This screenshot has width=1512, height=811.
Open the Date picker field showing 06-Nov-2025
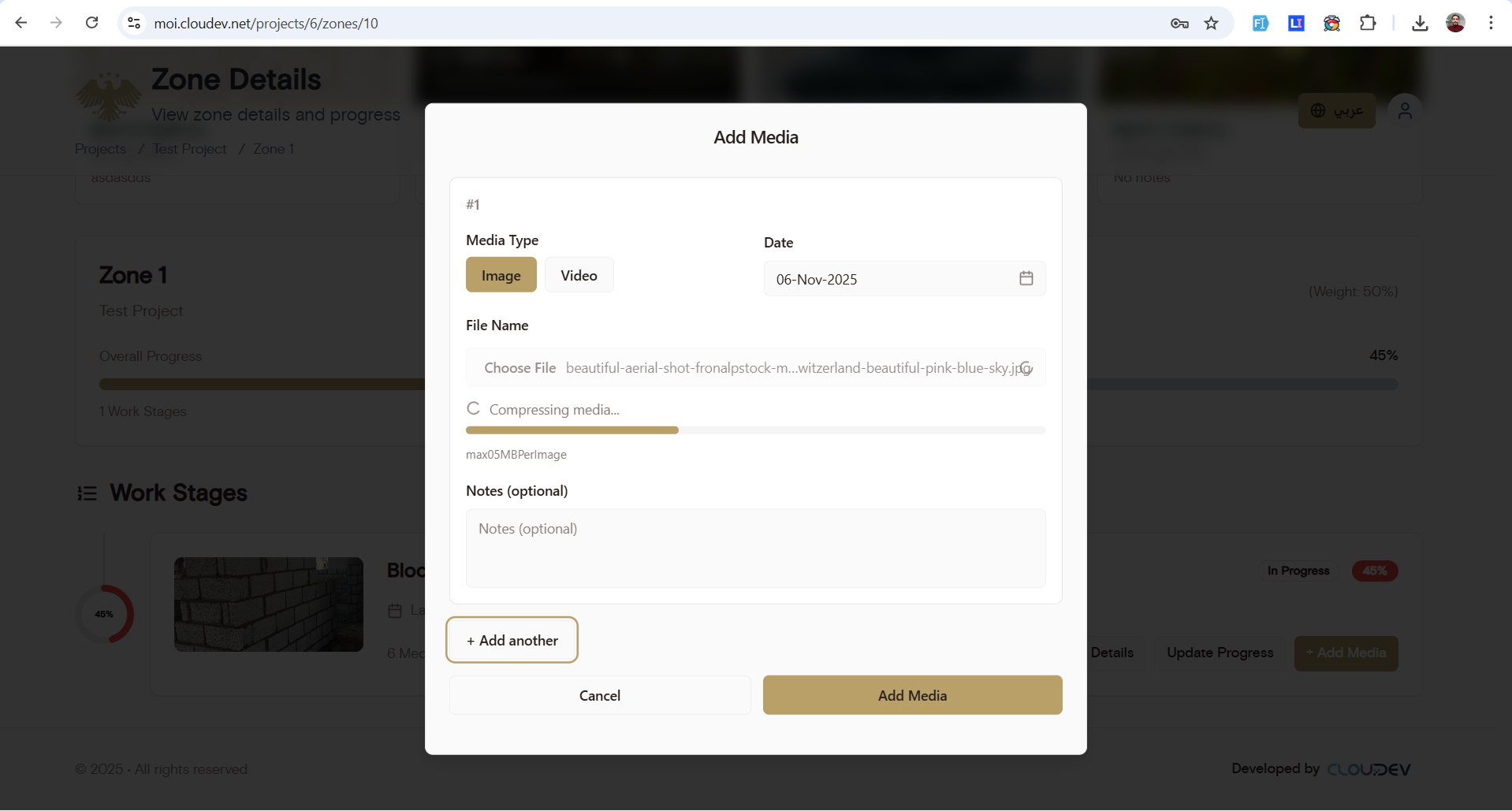(891, 279)
